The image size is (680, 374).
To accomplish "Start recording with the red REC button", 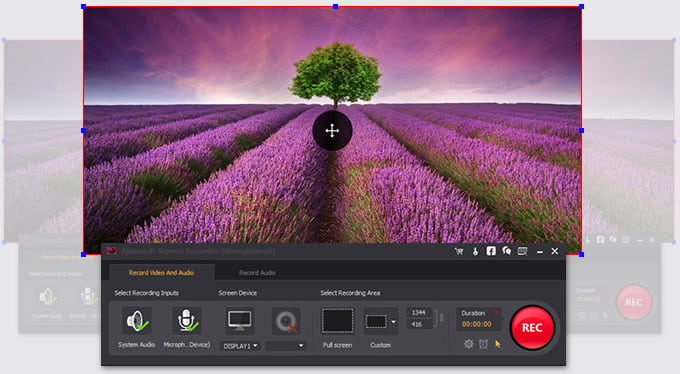I will tap(533, 328).
